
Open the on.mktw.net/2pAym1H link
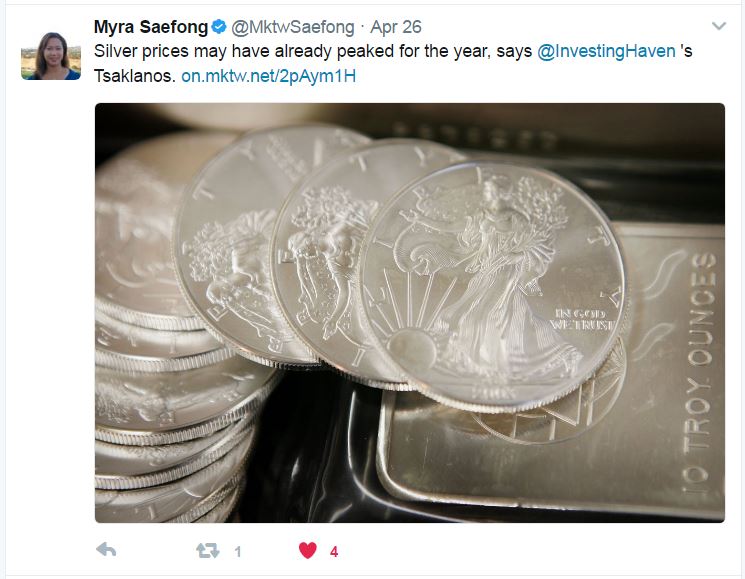click(268, 76)
